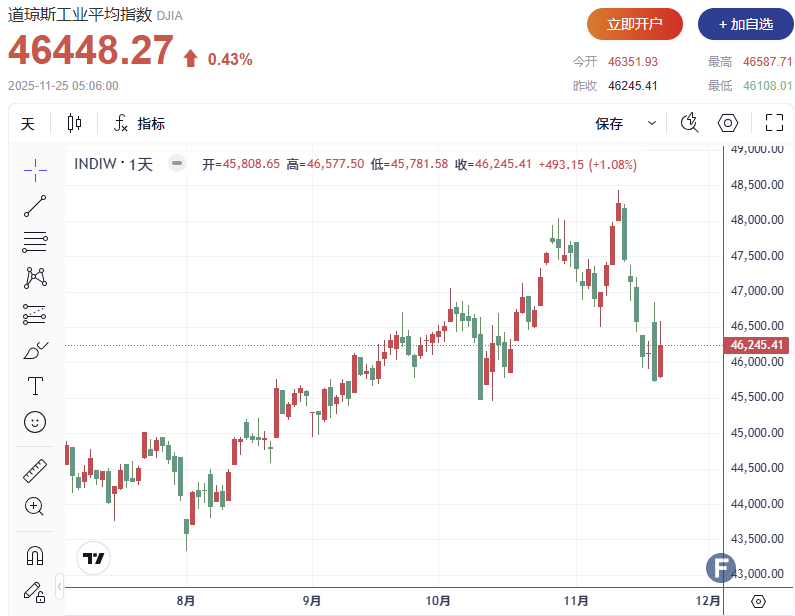
Task: Select the crosshair cursor tool
Action: (x=35, y=170)
